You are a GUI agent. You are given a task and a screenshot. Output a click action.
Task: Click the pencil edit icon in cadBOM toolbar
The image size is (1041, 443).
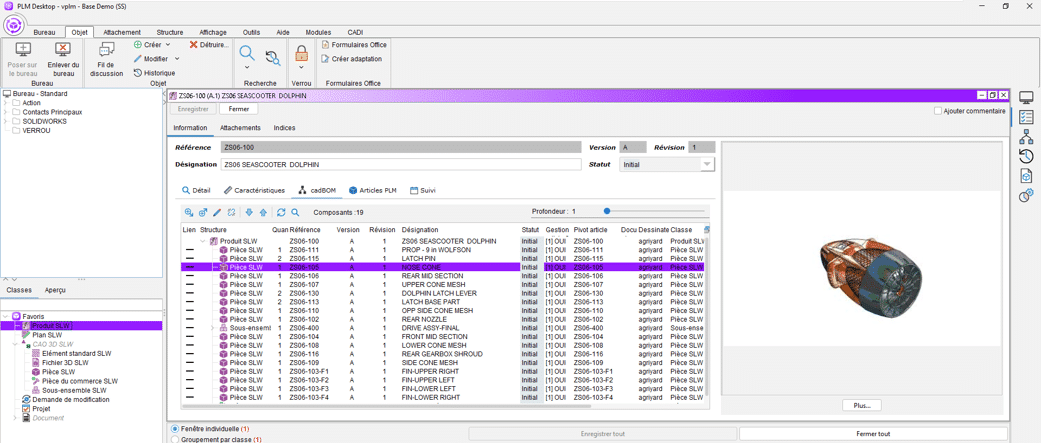(x=217, y=213)
